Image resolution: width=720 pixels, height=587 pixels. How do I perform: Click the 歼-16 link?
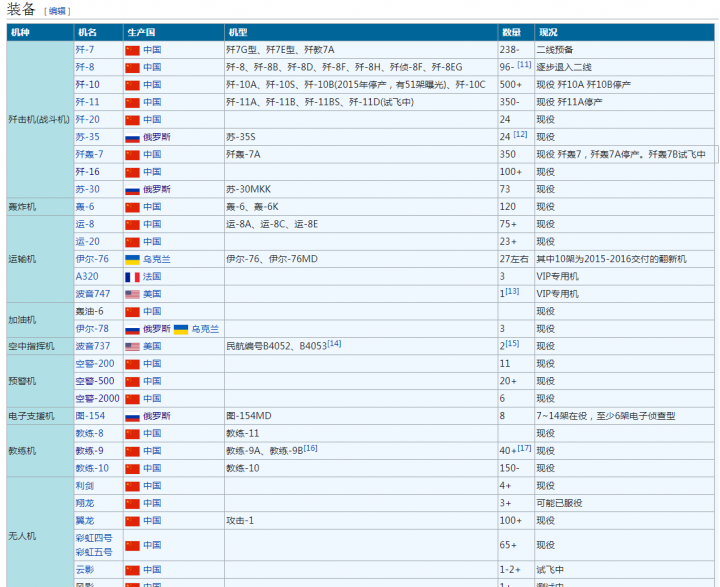(87, 172)
